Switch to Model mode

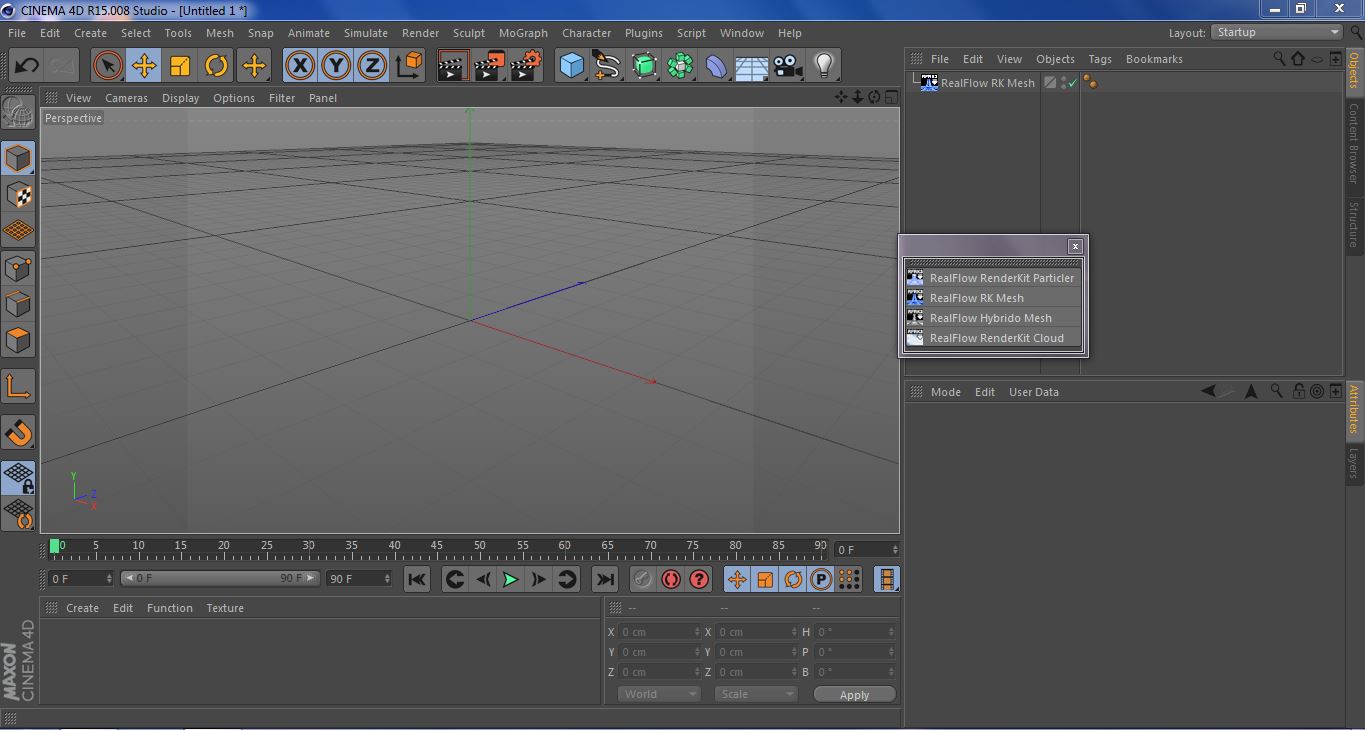tap(18, 158)
